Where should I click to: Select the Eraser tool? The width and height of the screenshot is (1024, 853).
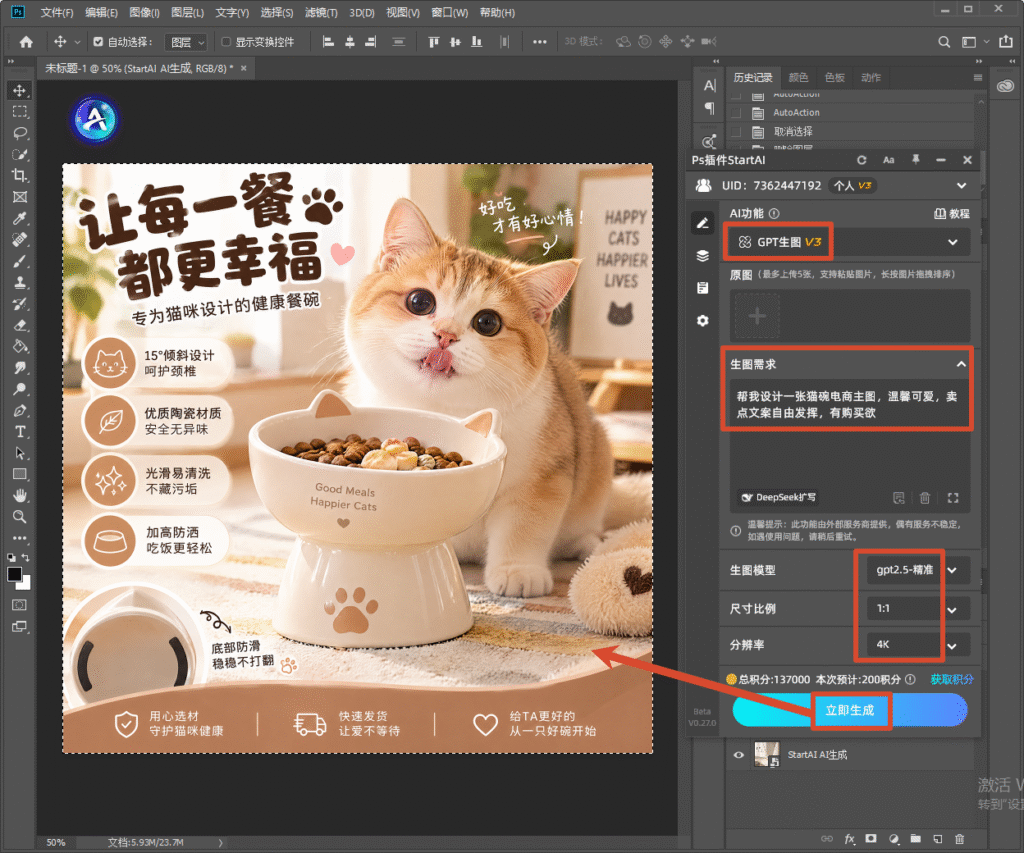point(20,325)
